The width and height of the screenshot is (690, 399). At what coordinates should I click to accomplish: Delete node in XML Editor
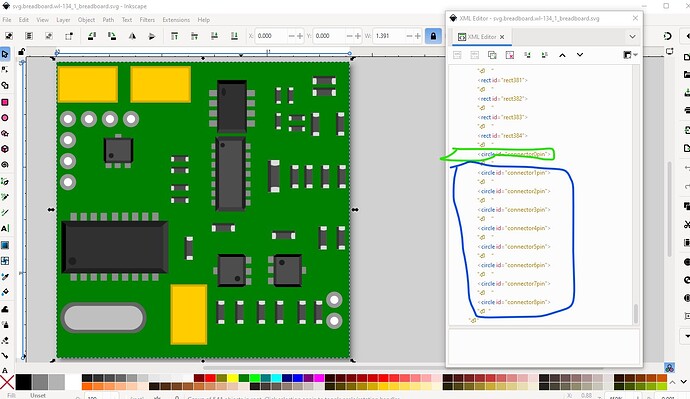510,55
